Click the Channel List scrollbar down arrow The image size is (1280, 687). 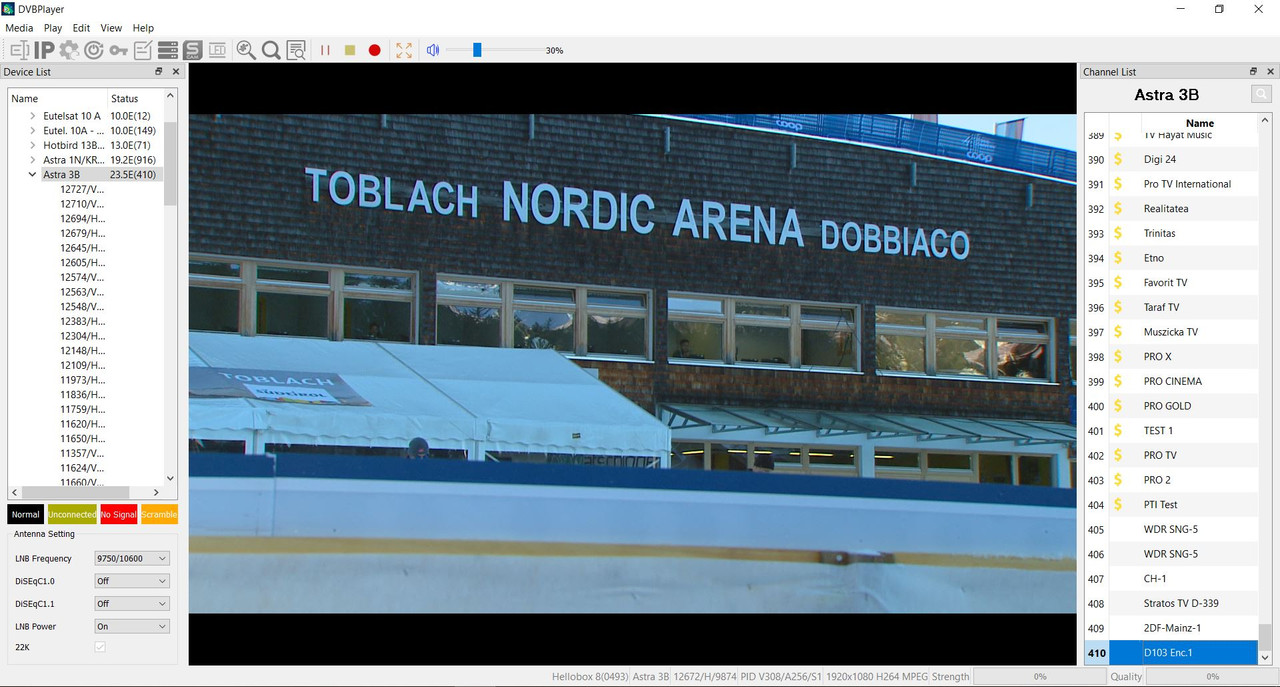pyautogui.click(x=1266, y=657)
